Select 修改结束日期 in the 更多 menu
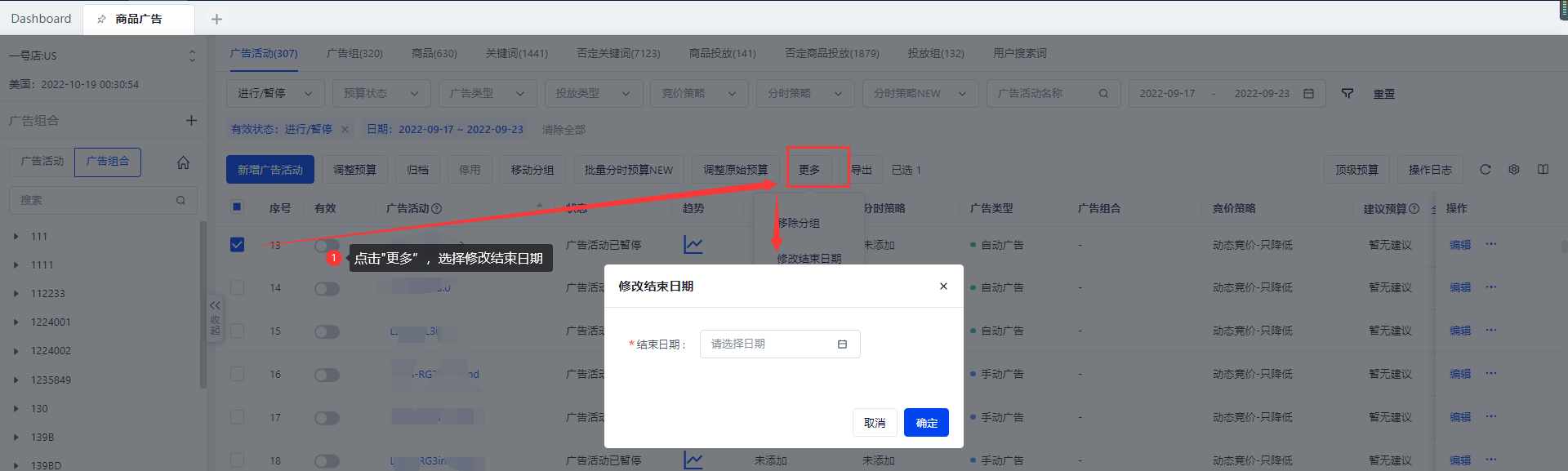 [x=808, y=259]
